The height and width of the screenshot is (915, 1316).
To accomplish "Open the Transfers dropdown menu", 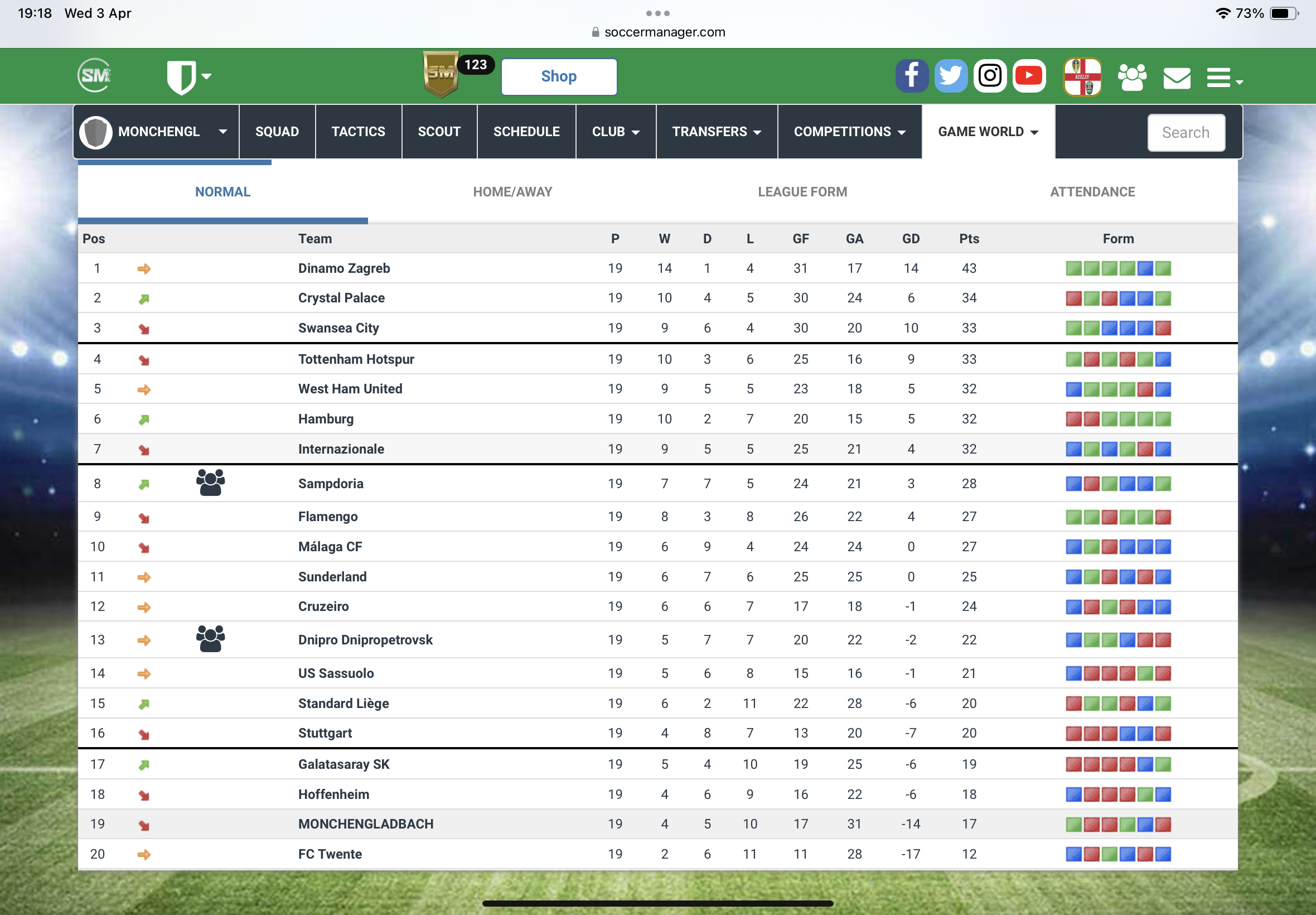I will [716, 132].
